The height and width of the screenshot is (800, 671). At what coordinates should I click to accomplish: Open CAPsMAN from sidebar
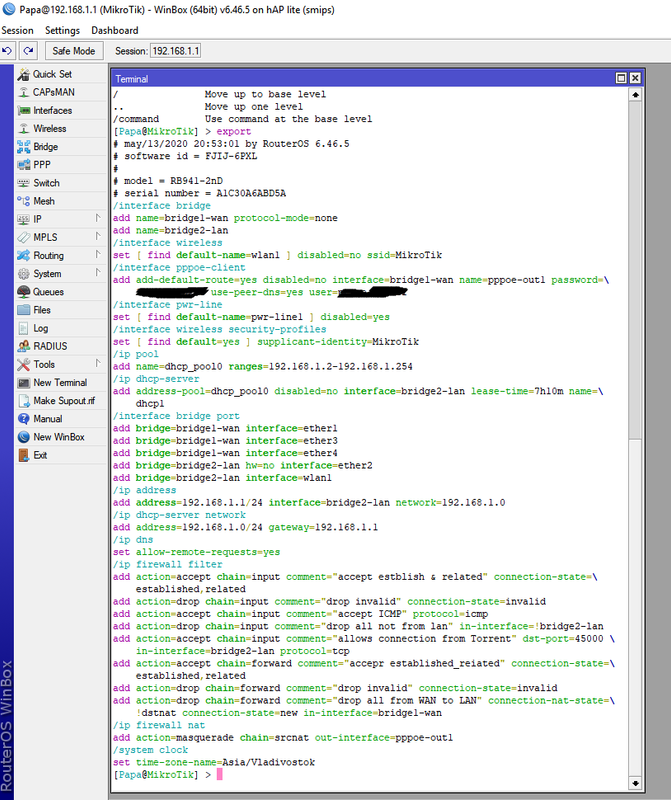pos(61,92)
